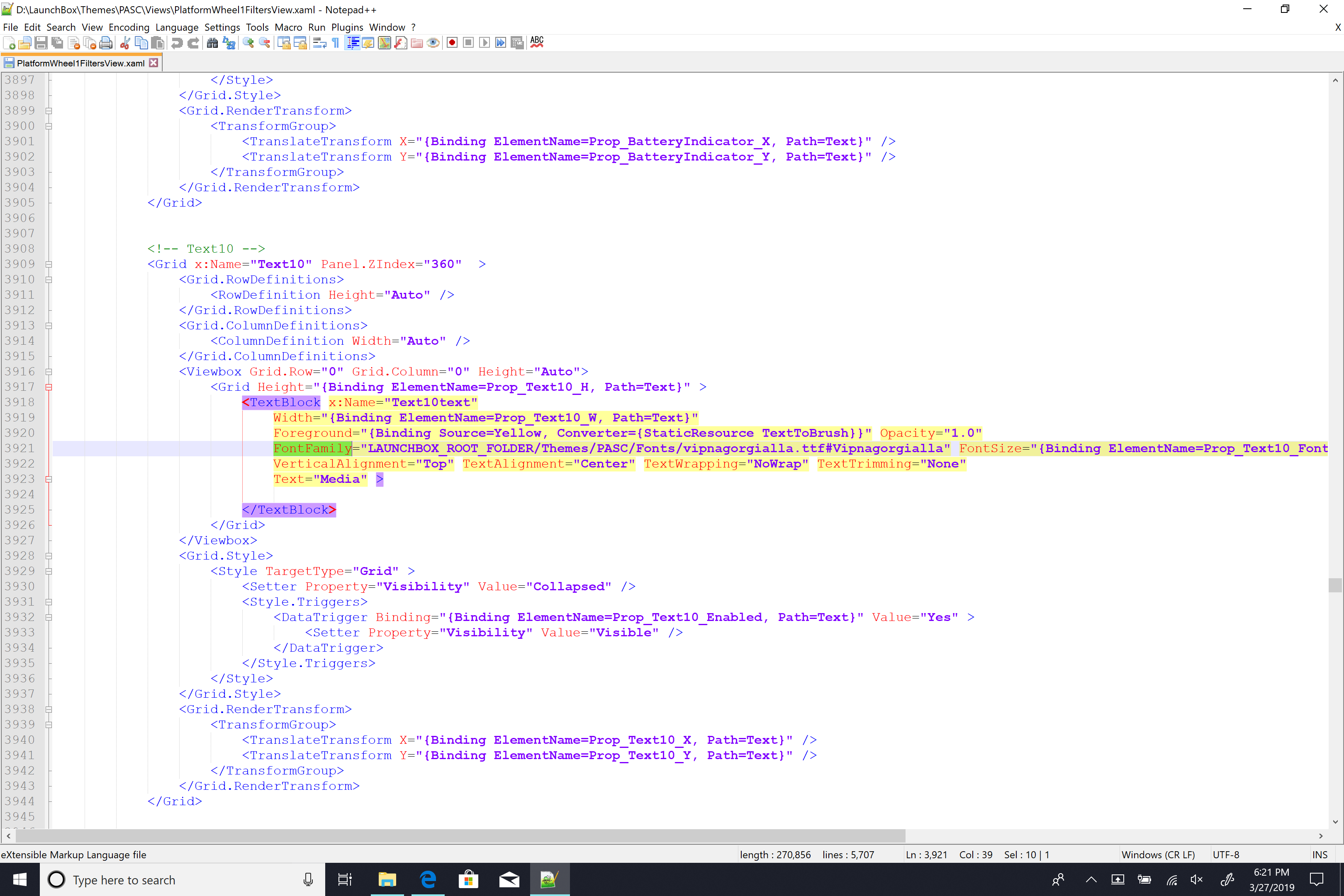This screenshot has height=896, width=1344.
Task: Open Folder as Workspace icon
Action: (417, 43)
